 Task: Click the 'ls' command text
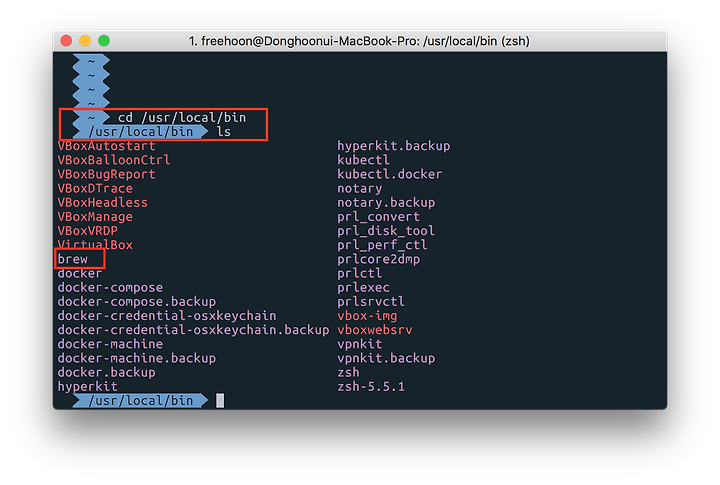click(224, 132)
